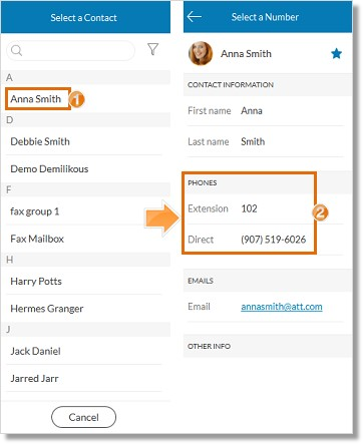Click the contact search field

coord(70,50)
